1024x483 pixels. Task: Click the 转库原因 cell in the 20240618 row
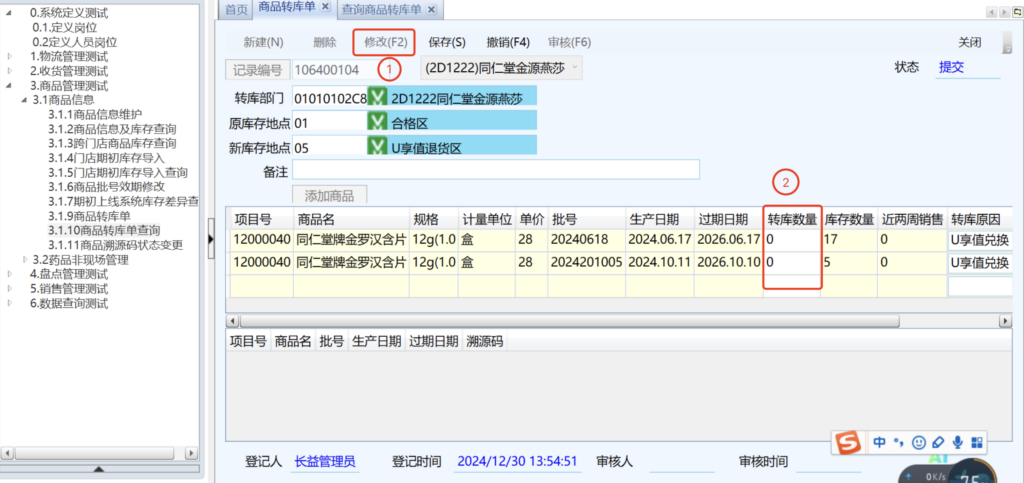(980, 240)
